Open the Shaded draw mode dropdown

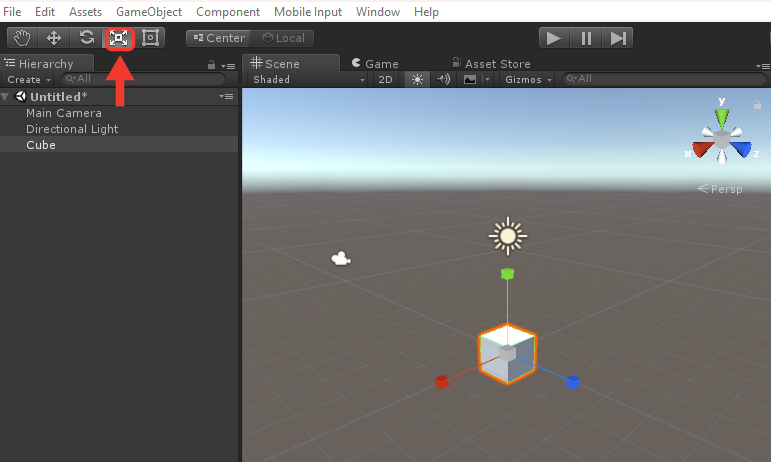click(308, 80)
